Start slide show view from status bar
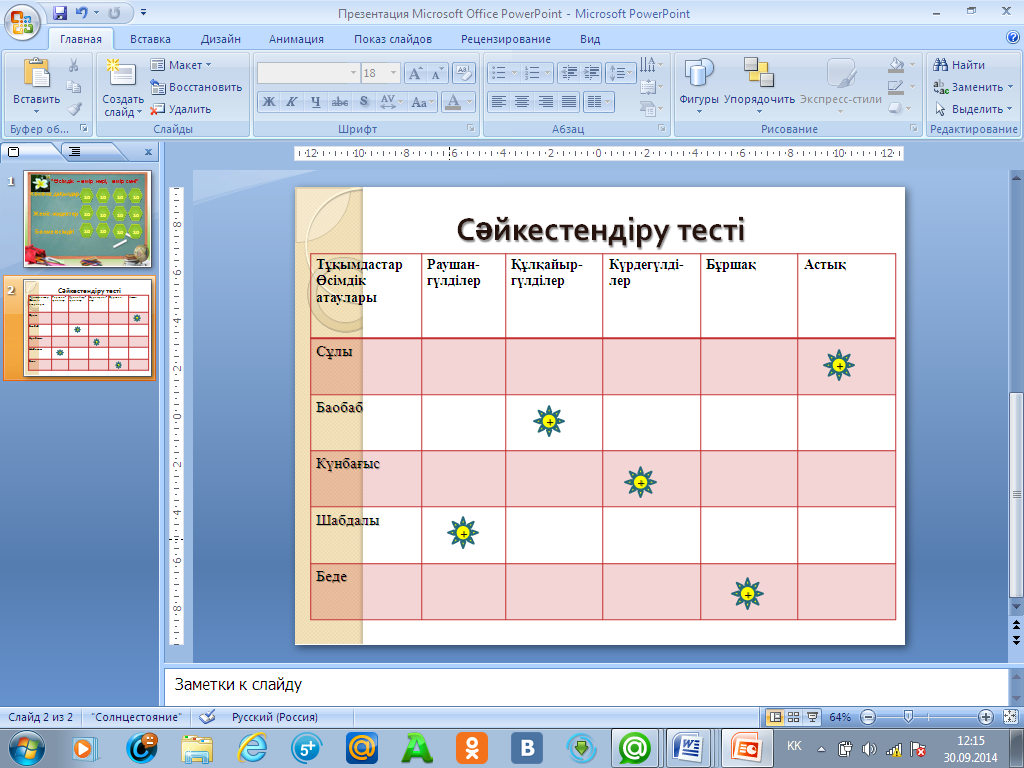Viewport: 1024px width, 768px height. [x=812, y=717]
